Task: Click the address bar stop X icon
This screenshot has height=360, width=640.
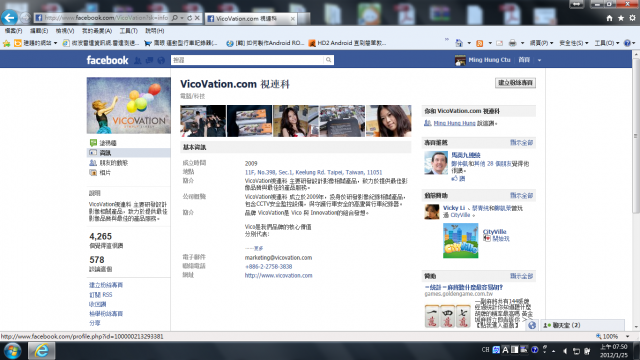Action: click(x=197, y=18)
